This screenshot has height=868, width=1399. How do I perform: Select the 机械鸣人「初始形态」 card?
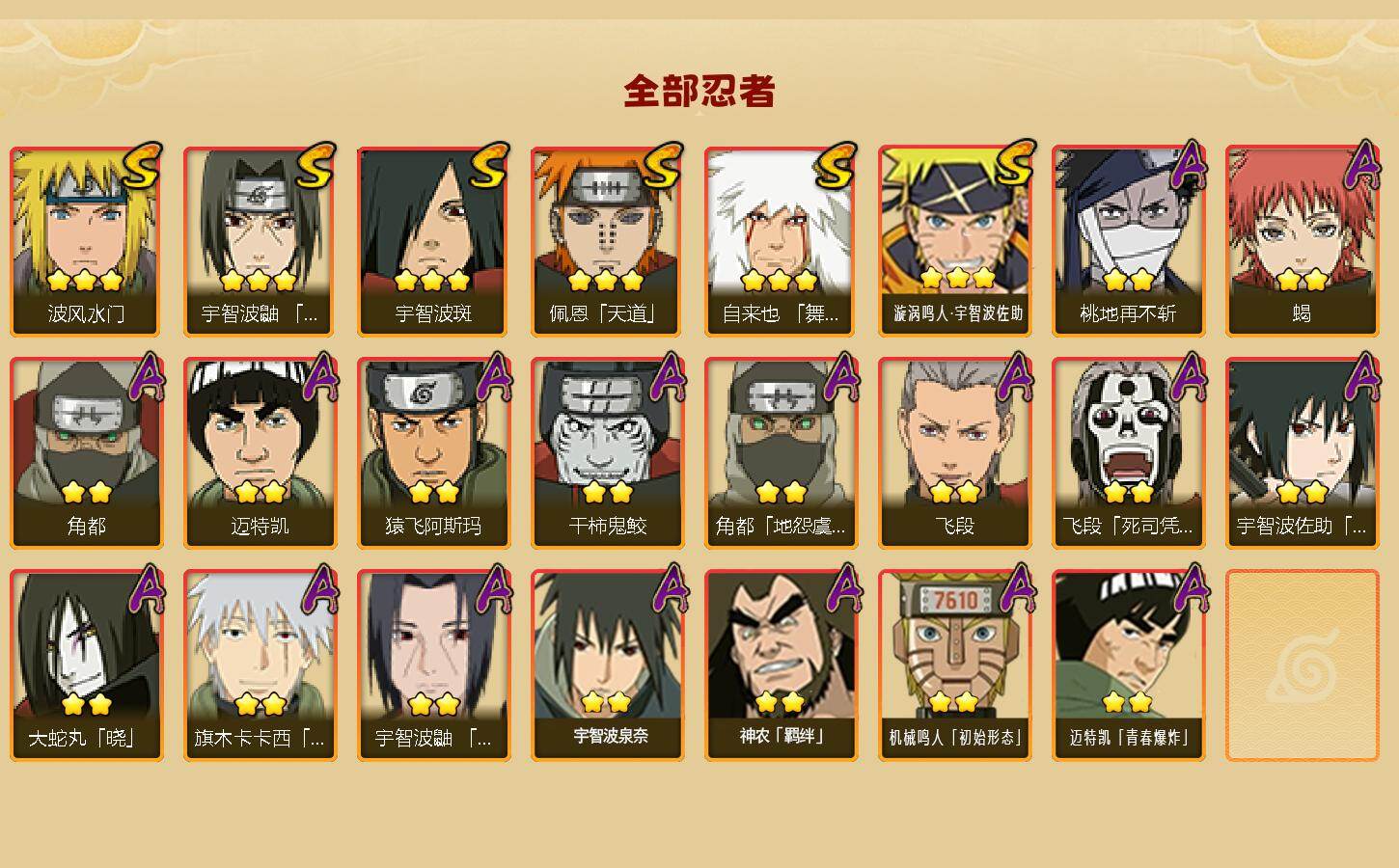click(954, 665)
